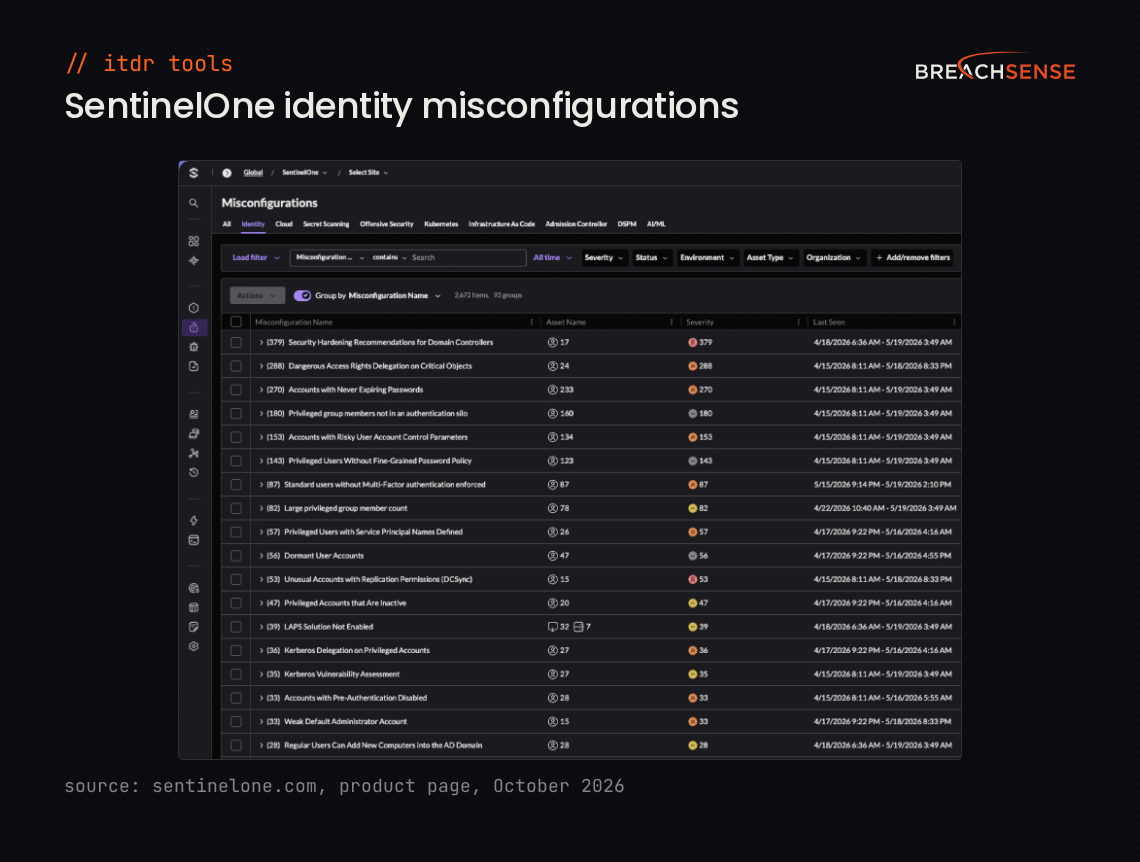
Task: Click monitor icon in LAPS Solution row
Action: 553,627
